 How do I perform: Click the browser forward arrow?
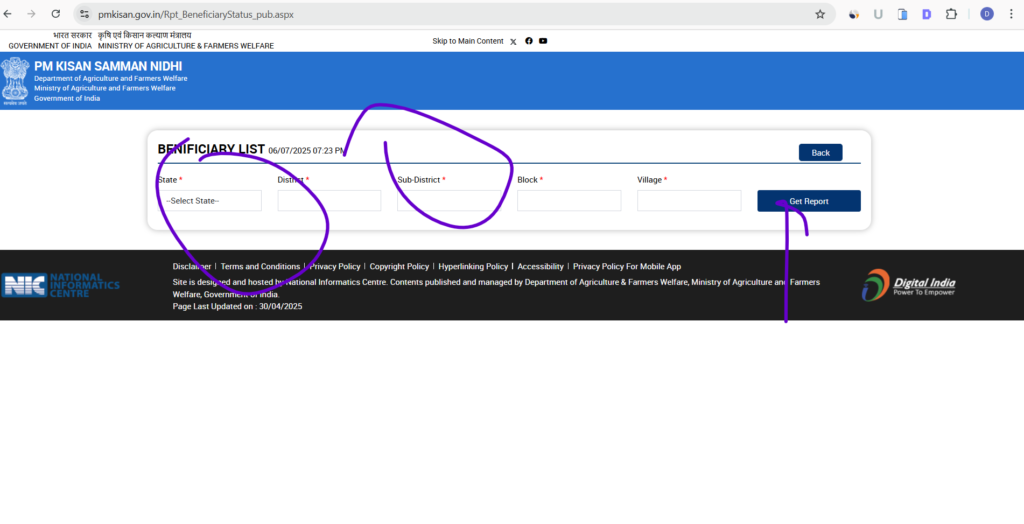pyautogui.click(x=31, y=14)
